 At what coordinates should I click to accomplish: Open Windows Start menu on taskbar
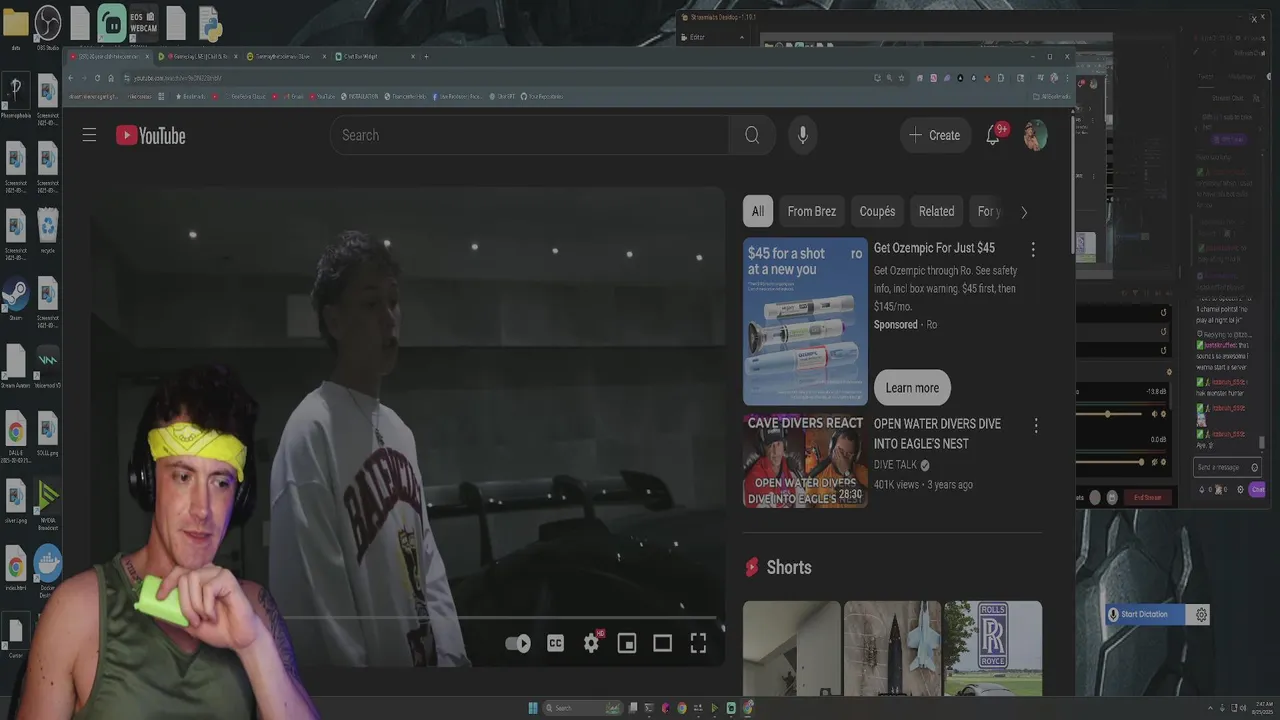coord(533,708)
